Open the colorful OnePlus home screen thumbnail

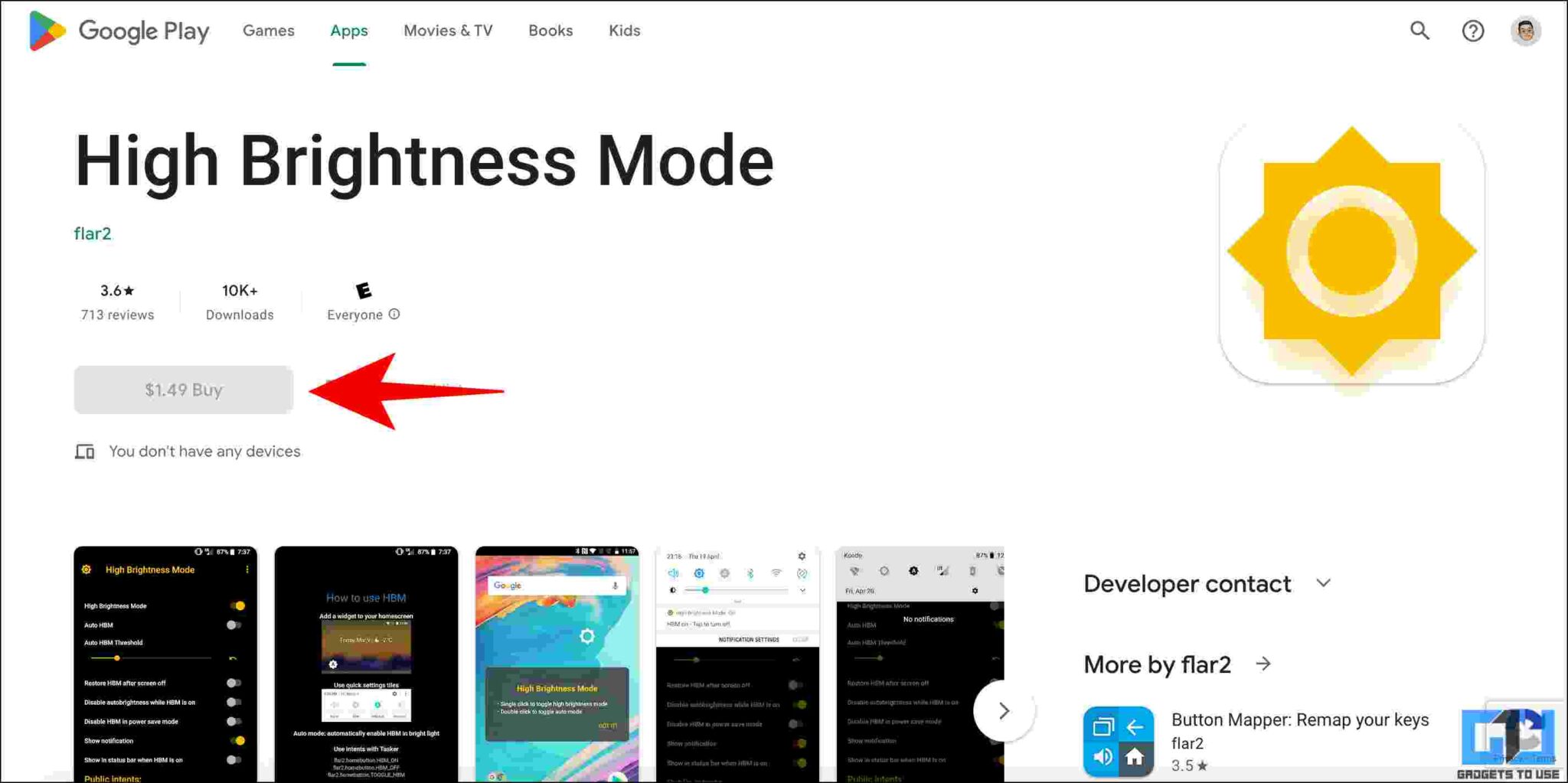point(557,662)
